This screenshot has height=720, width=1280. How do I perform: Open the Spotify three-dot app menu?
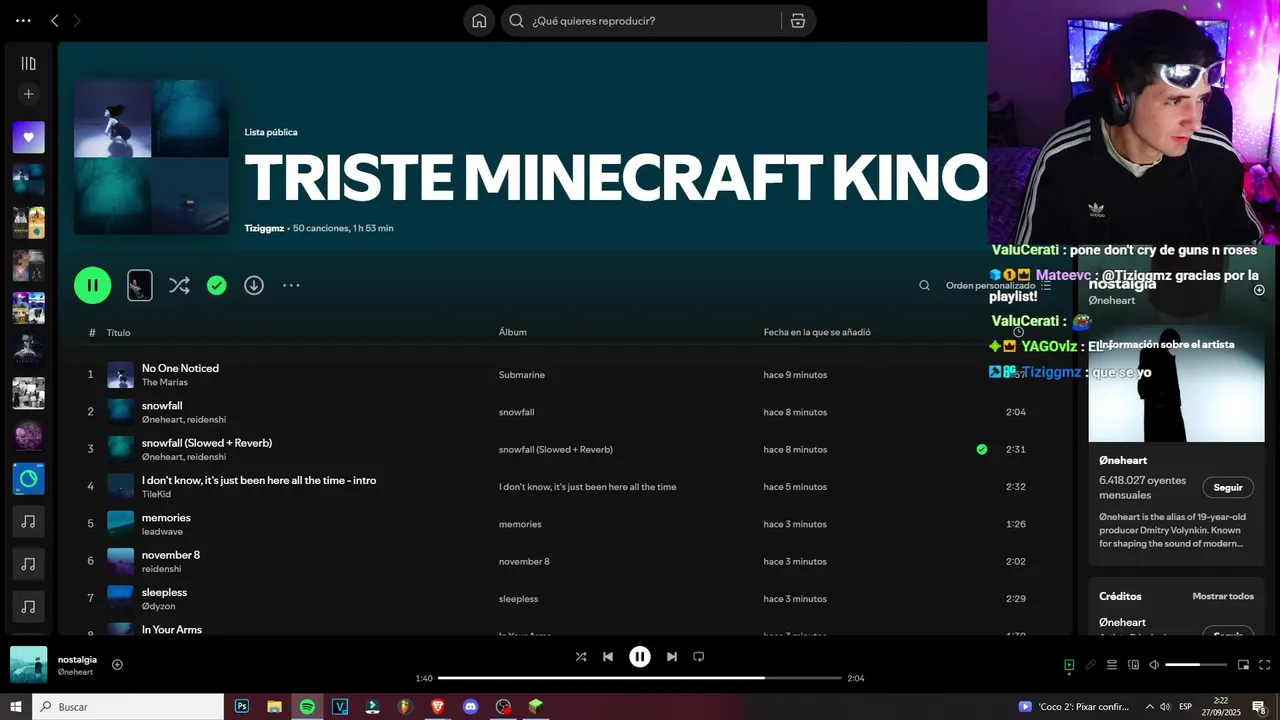[23, 20]
